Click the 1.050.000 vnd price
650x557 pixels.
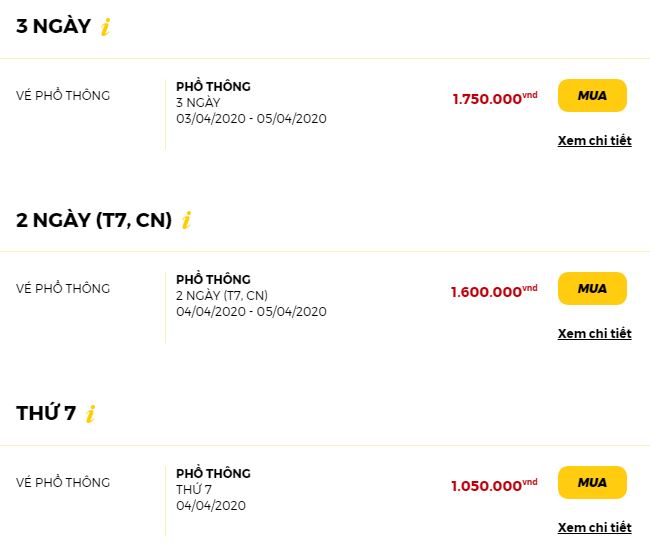coord(494,485)
